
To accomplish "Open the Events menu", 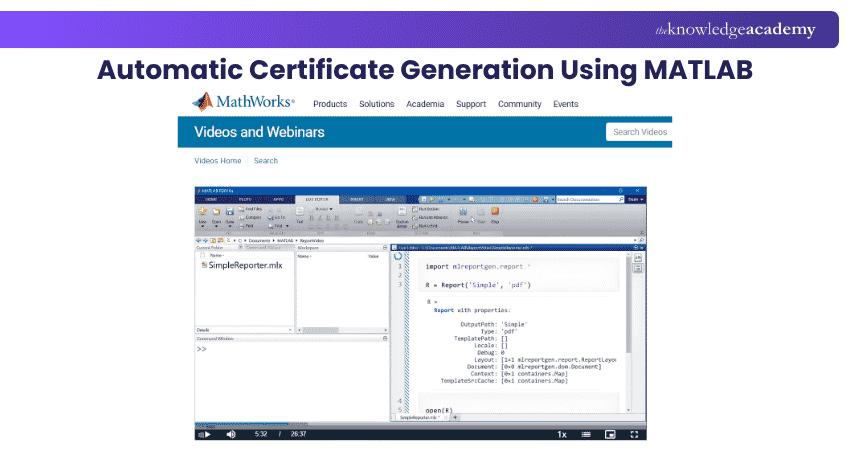I will coord(565,104).
